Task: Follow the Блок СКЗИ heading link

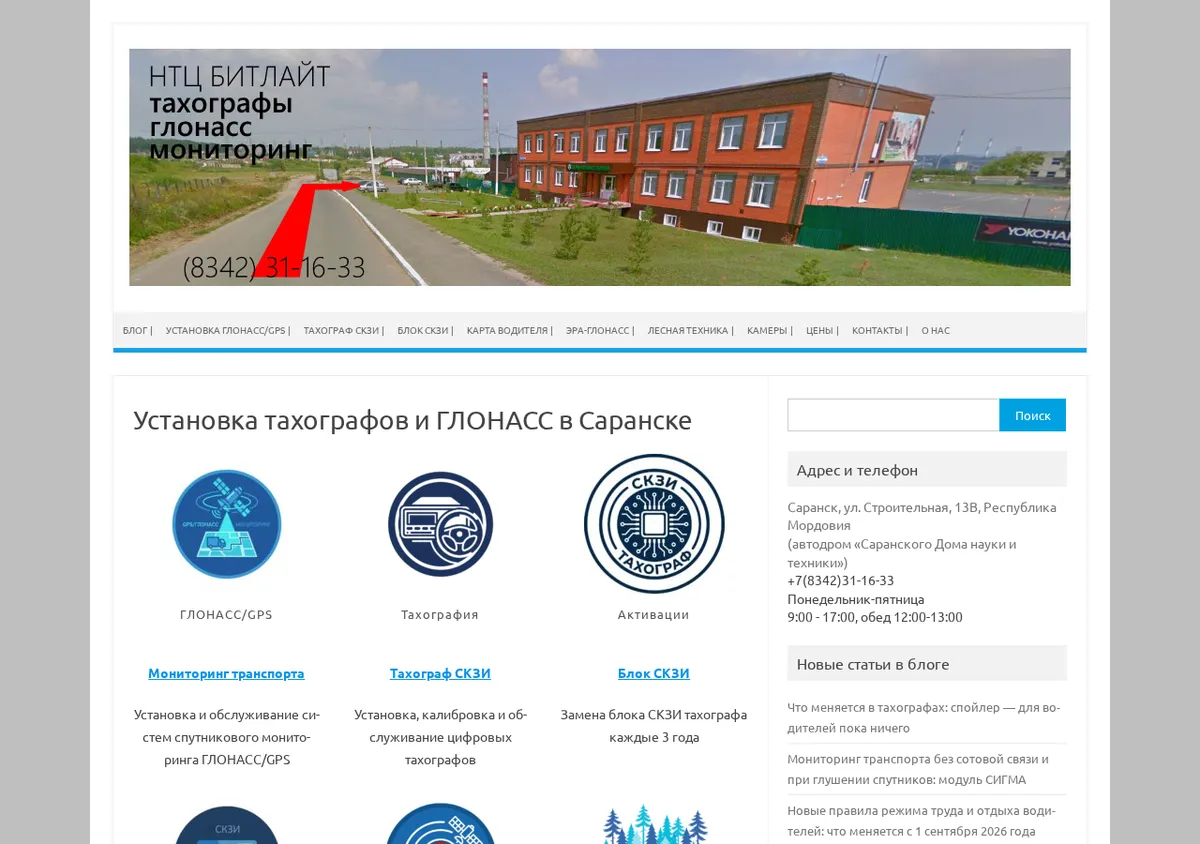Action: click(654, 673)
